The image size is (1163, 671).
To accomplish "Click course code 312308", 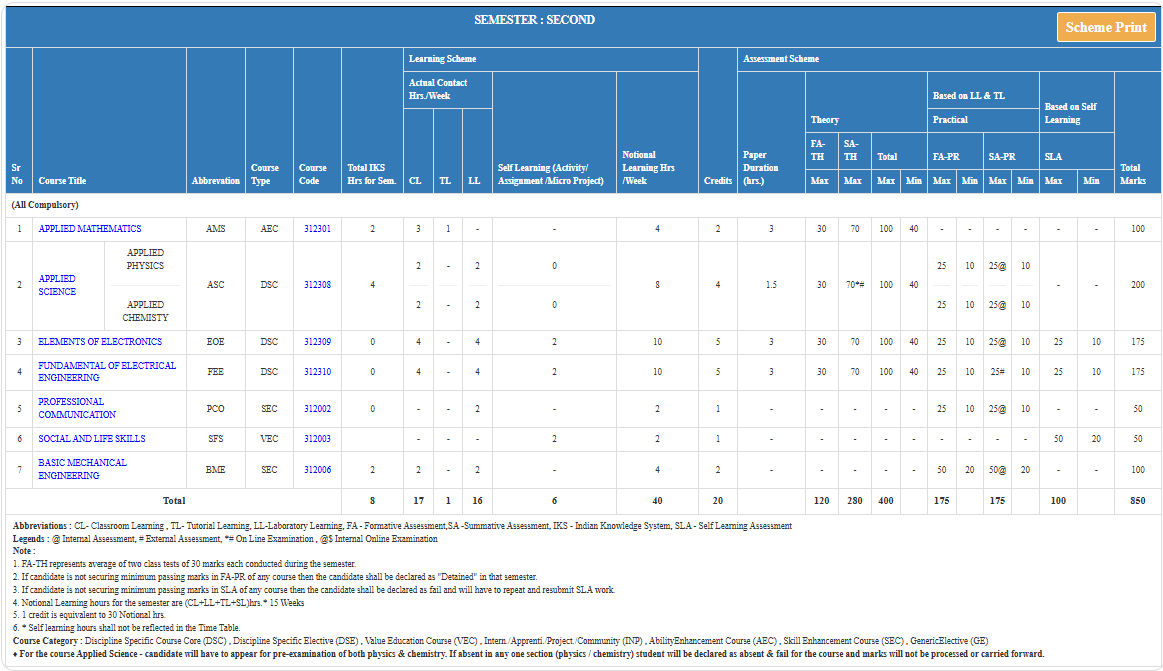I will point(317,285).
